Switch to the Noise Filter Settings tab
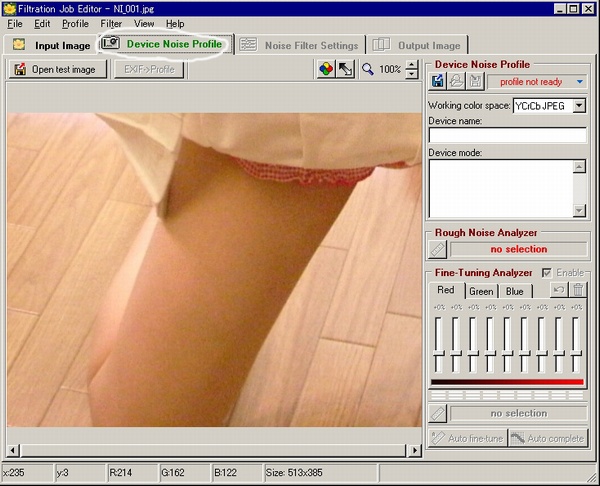The width and height of the screenshot is (600, 486). [x=300, y=45]
